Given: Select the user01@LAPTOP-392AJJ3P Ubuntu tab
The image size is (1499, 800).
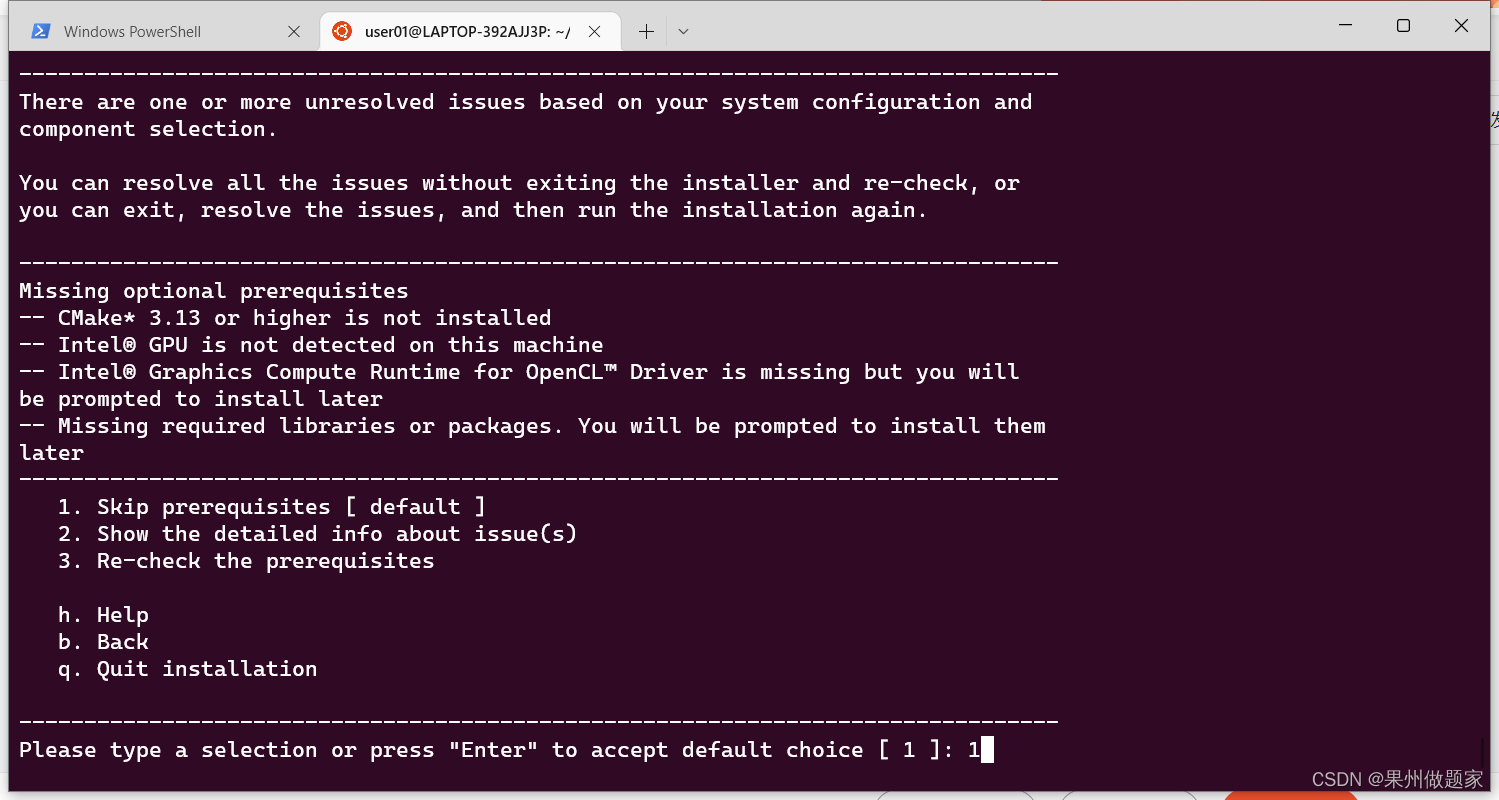Looking at the screenshot, I should 470,31.
